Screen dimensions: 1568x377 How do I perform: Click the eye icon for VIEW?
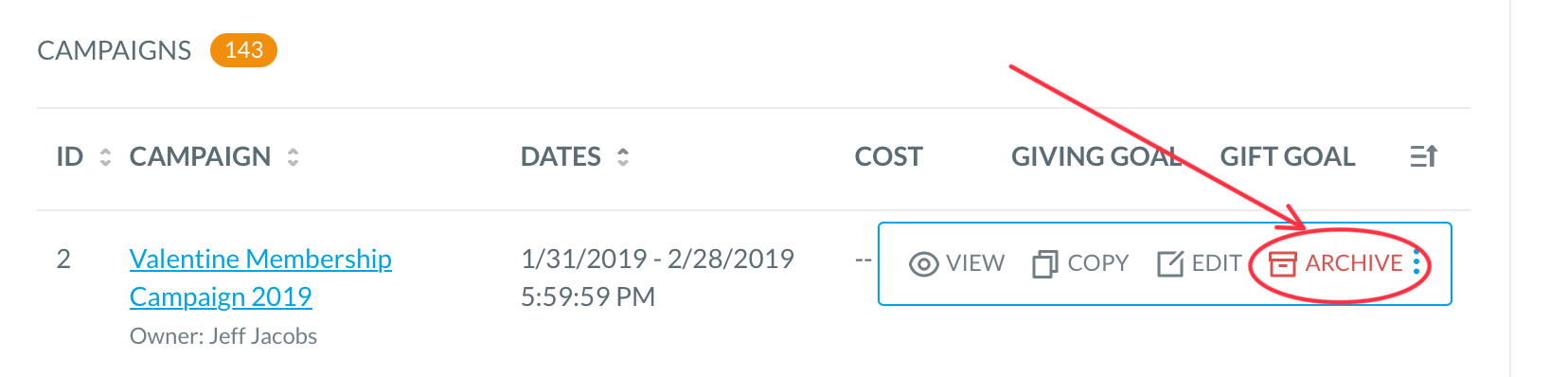tap(923, 264)
